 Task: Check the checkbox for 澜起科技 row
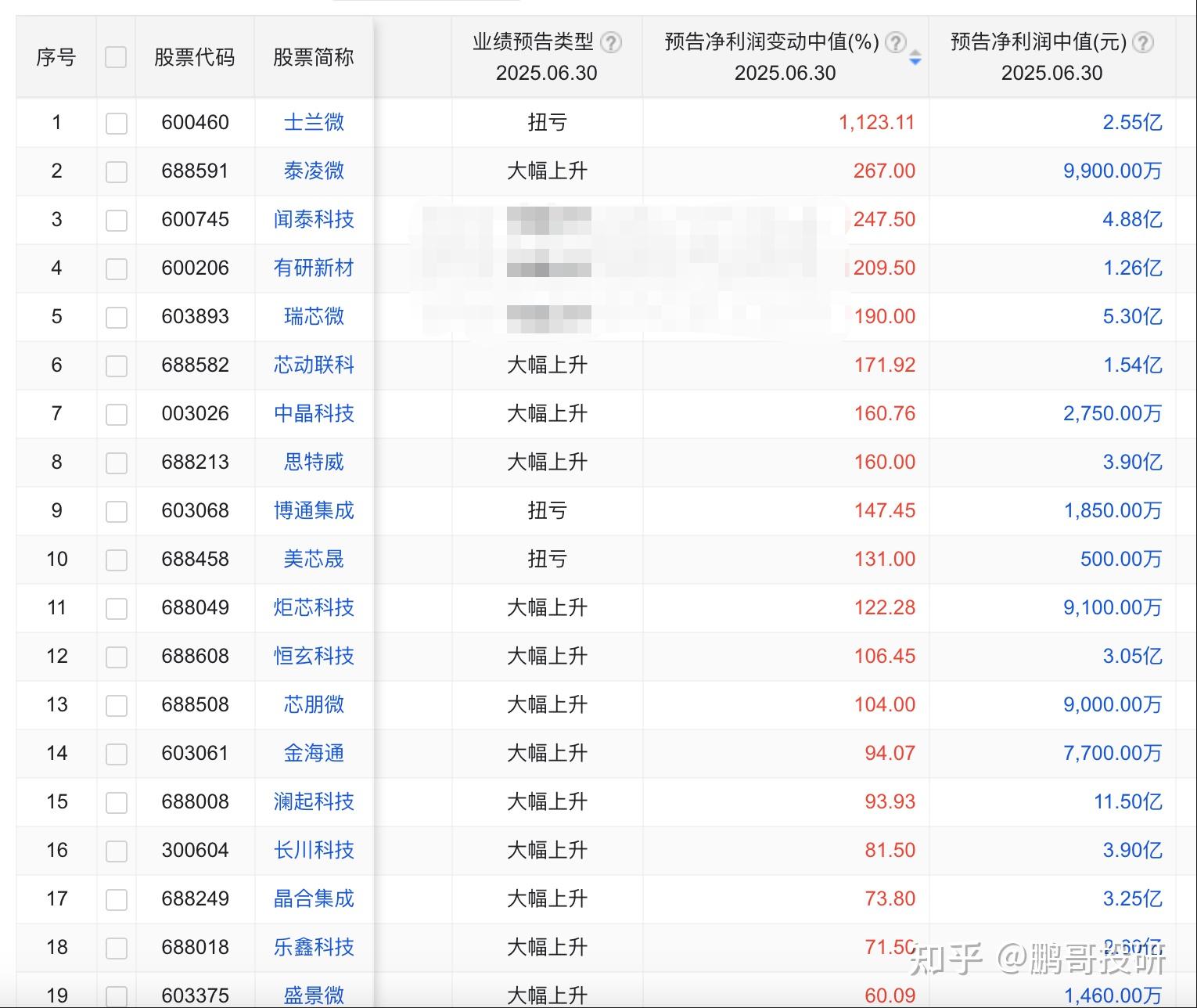click(116, 802)
